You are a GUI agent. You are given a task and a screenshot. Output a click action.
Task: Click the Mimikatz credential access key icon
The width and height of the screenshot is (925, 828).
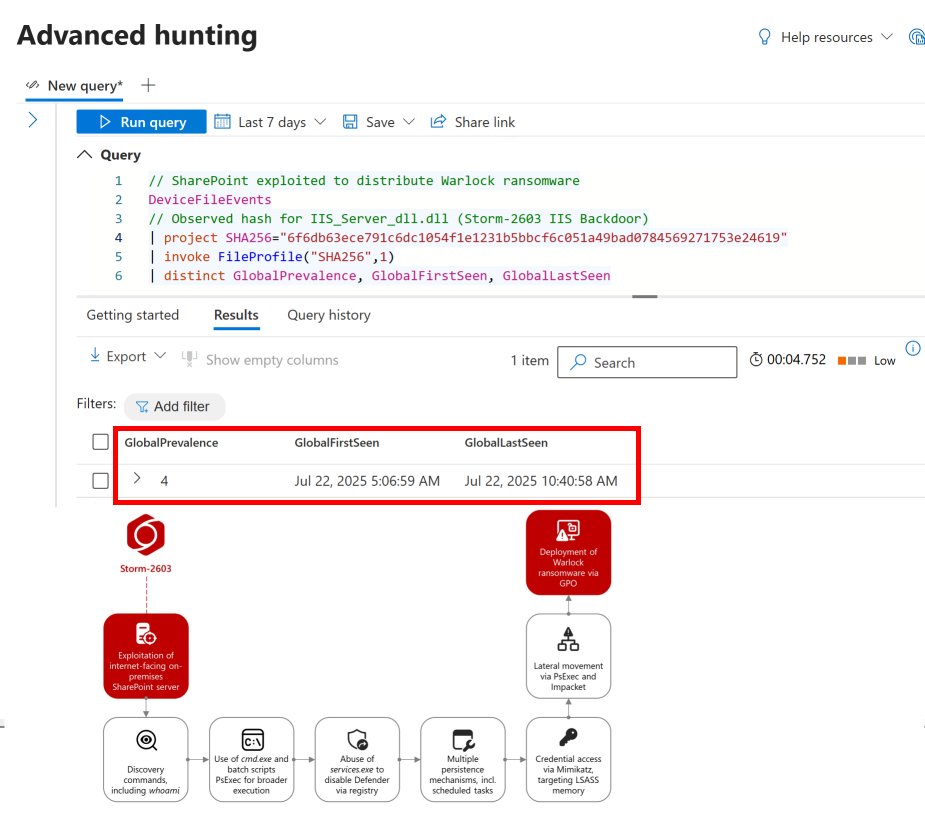568,737
